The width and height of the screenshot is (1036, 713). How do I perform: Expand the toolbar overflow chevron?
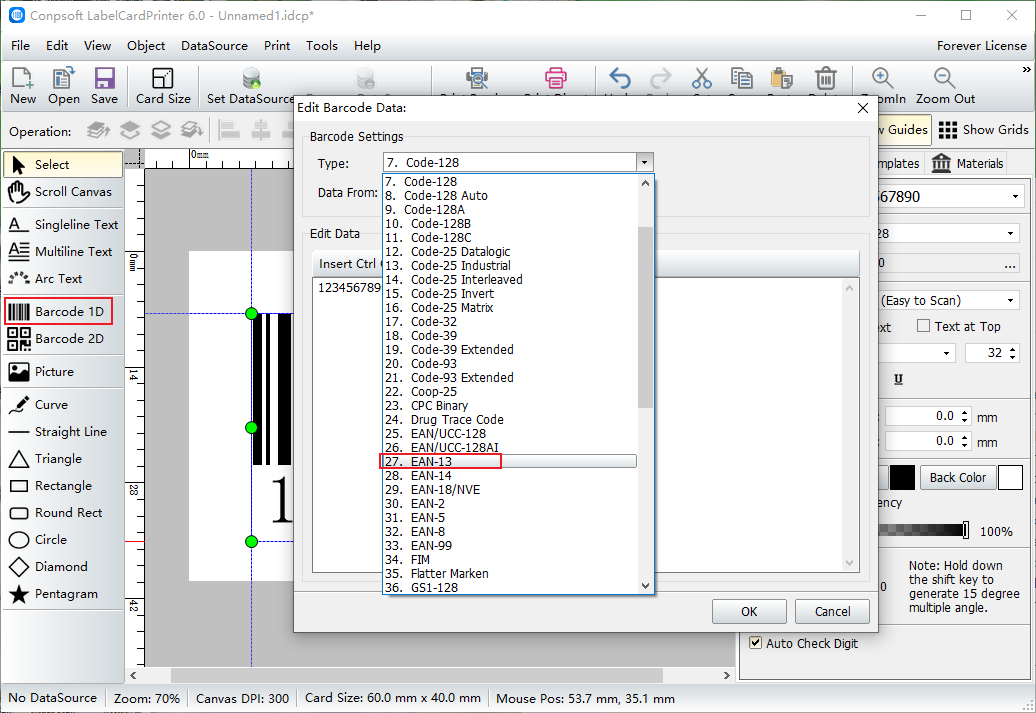(1026, 69)
